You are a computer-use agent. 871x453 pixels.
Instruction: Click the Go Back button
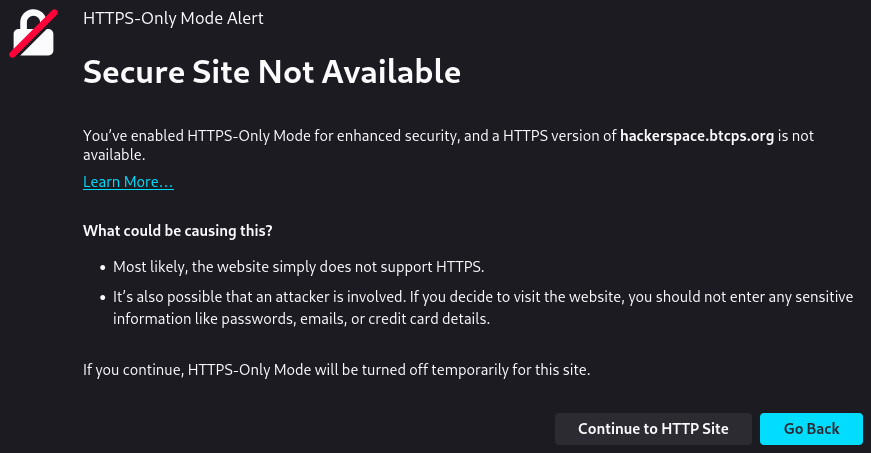pos(811,428)
